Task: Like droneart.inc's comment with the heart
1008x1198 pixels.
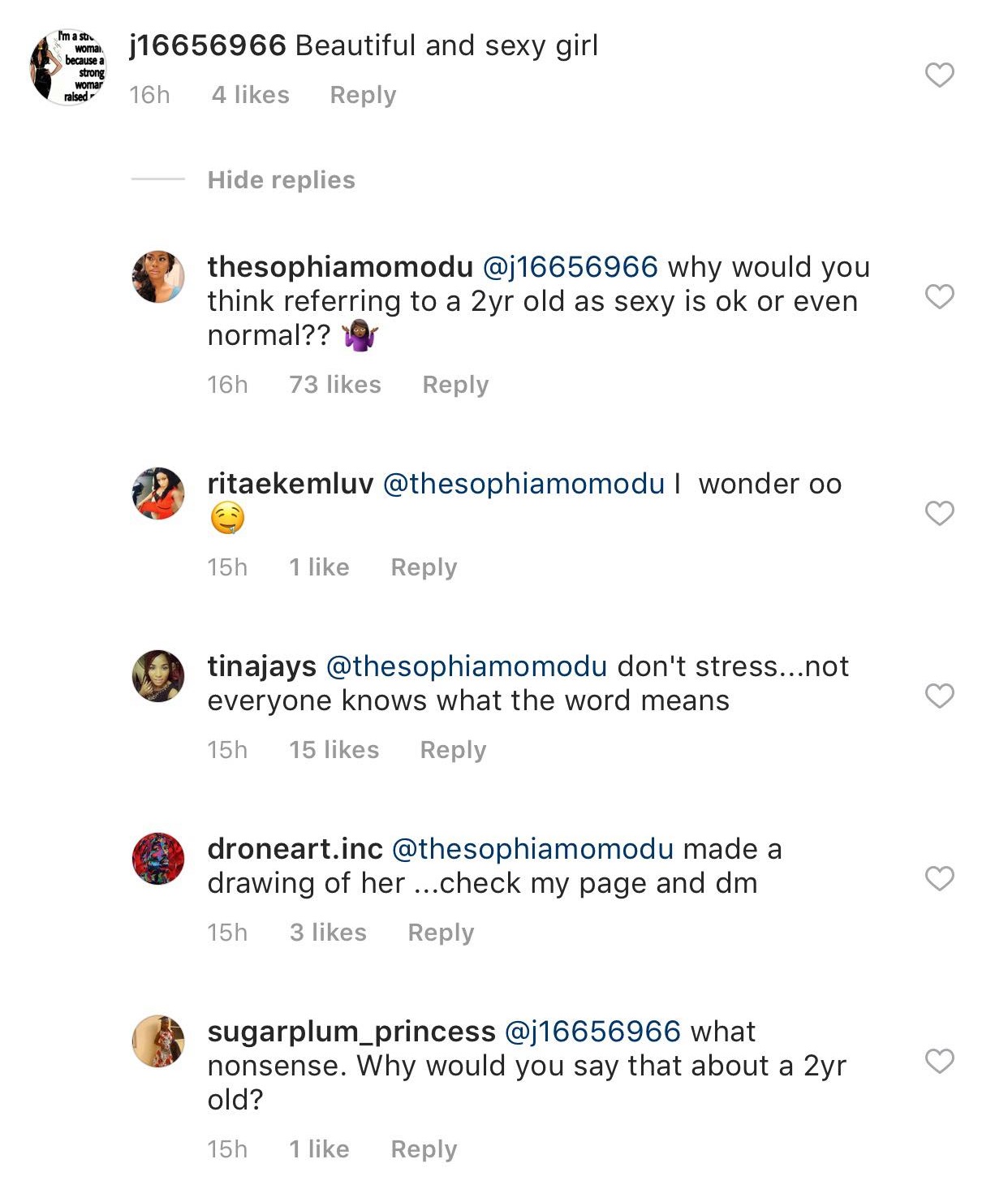Action: pyautogui.click(x=939, y=878)
